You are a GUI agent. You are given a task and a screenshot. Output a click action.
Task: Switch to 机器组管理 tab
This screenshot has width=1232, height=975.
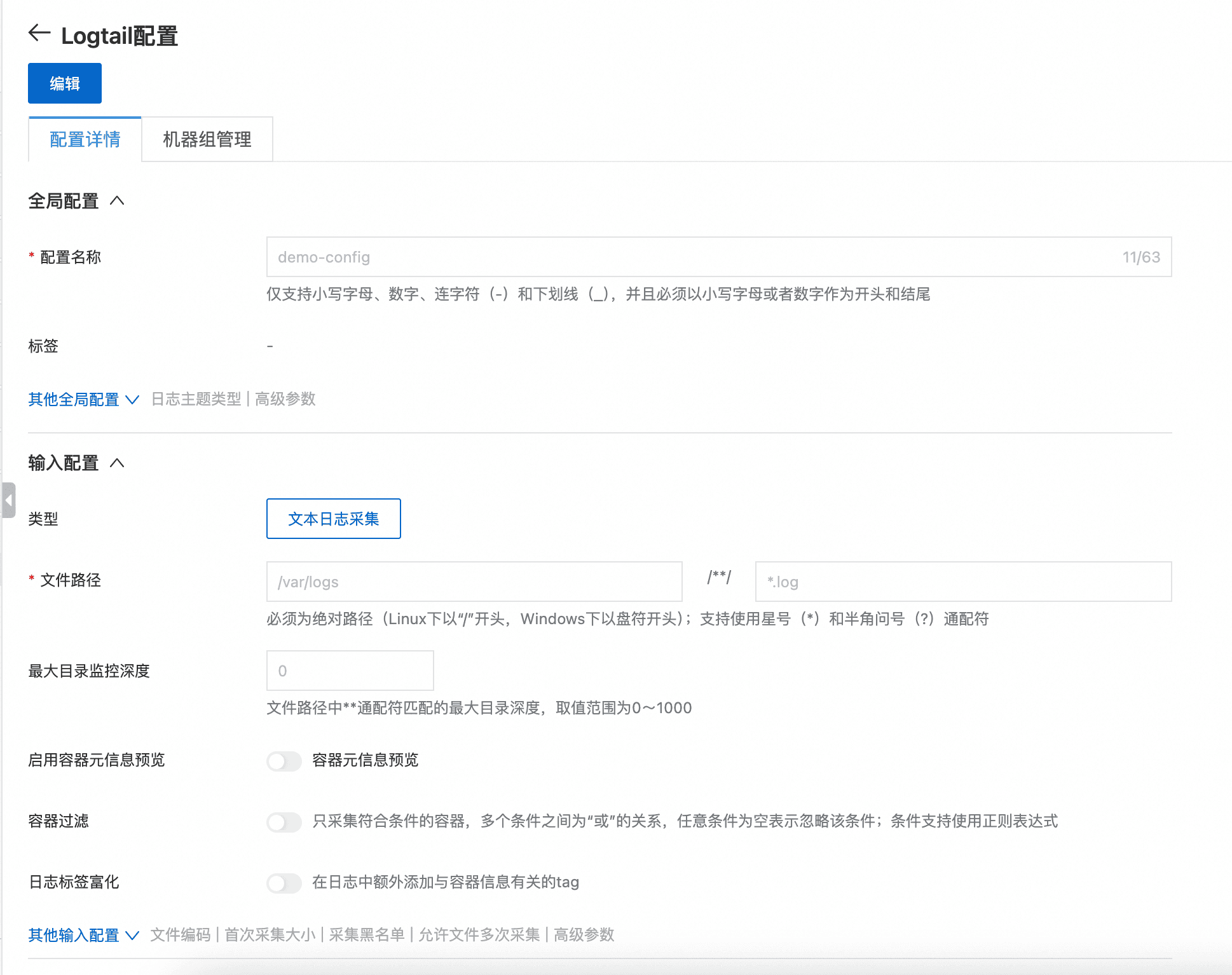207,140
